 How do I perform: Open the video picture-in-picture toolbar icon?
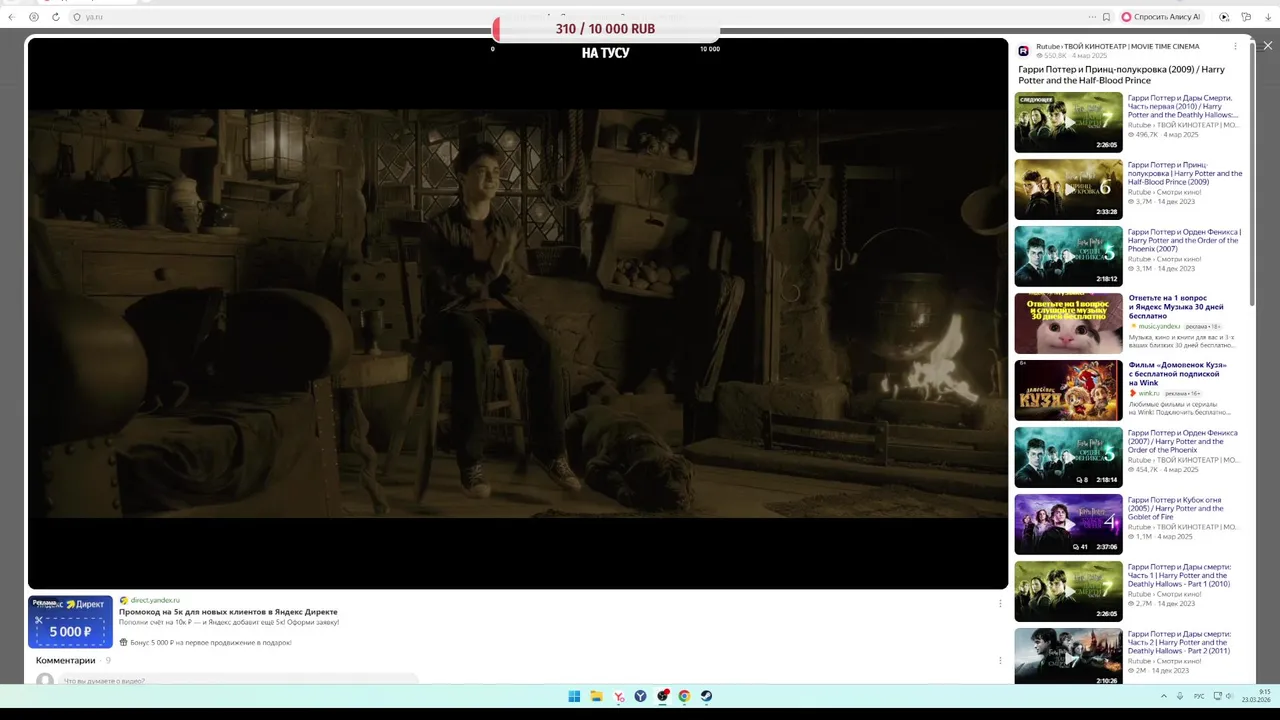pos(1224,17)
